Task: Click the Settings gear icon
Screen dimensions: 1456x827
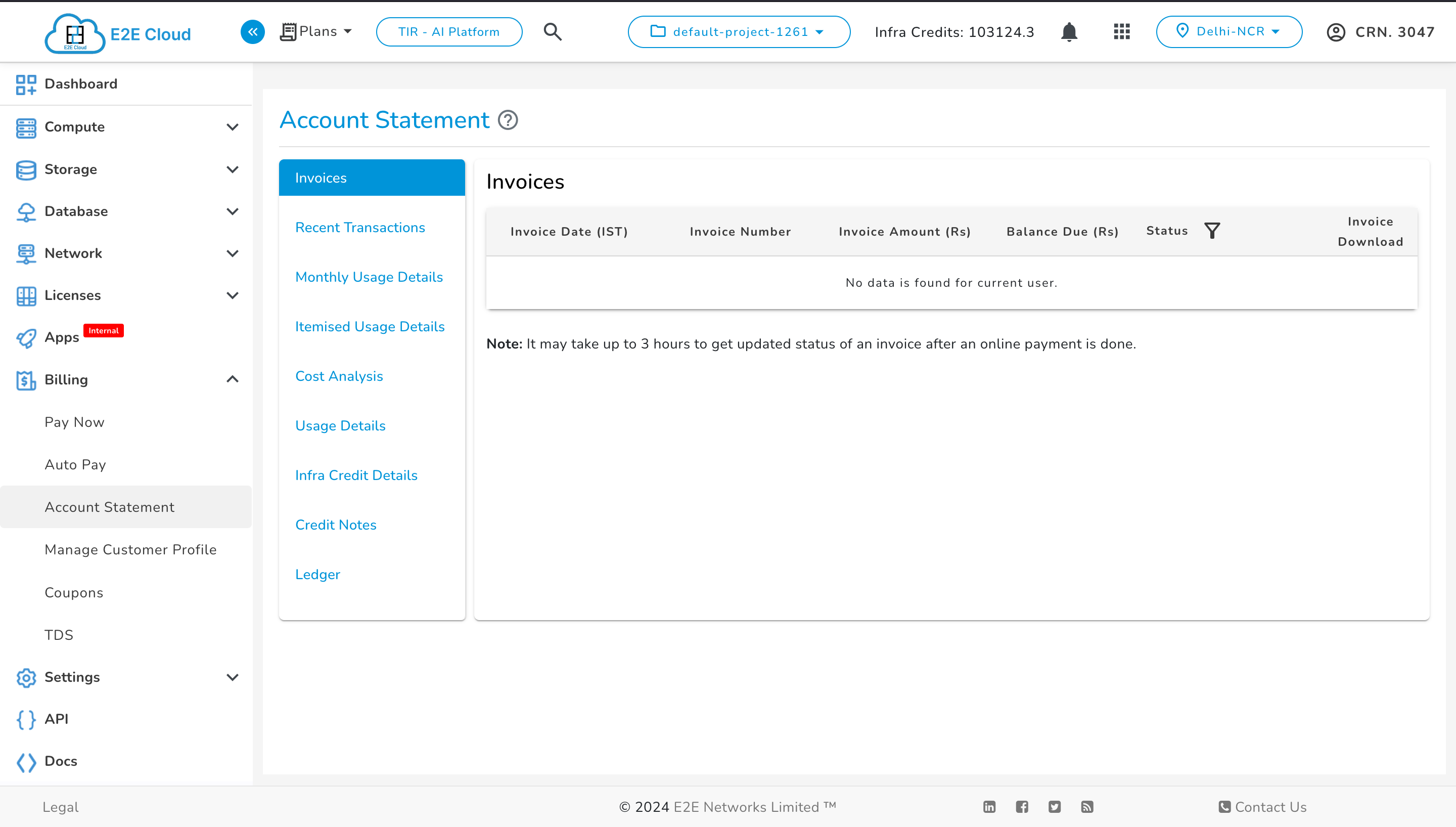Action: tap(26, 677)
